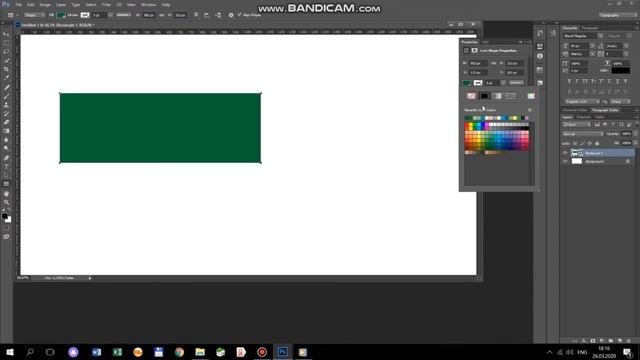Open the Filter menu
Screen dimensions: 640x360
pyautogui.click(x=106, y=4)
